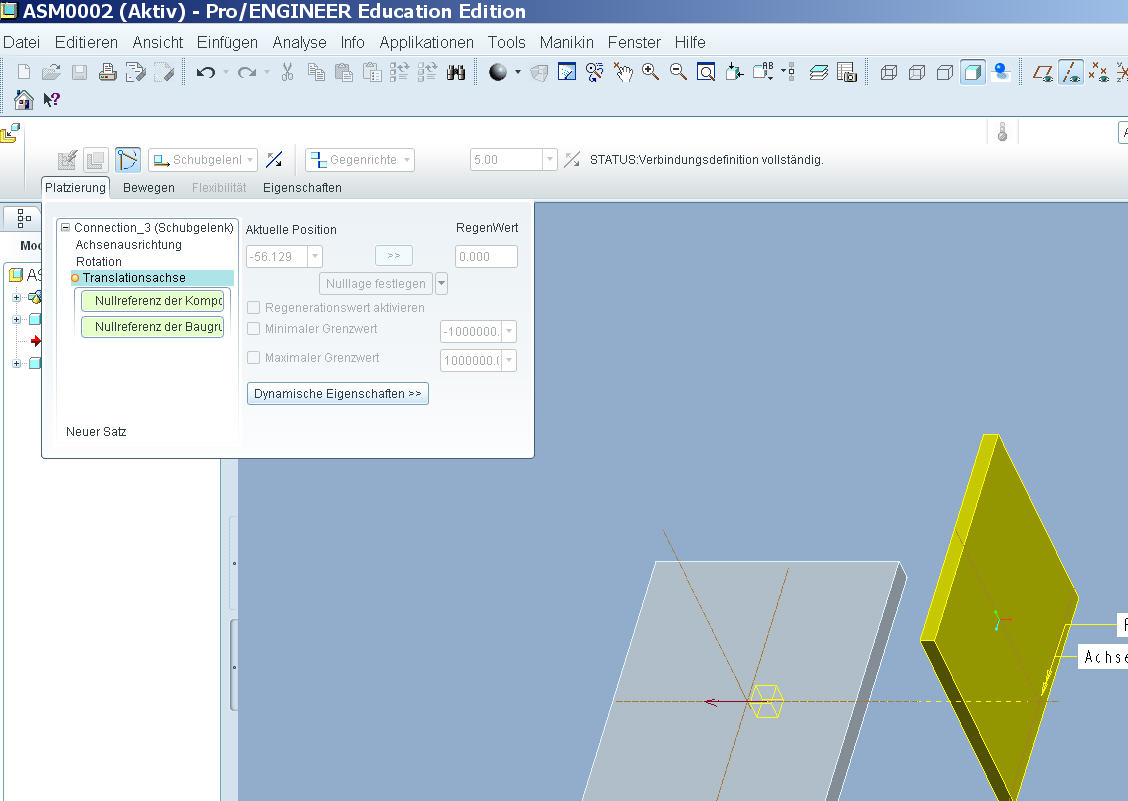Print using the printer icon

tap(107, 72)
